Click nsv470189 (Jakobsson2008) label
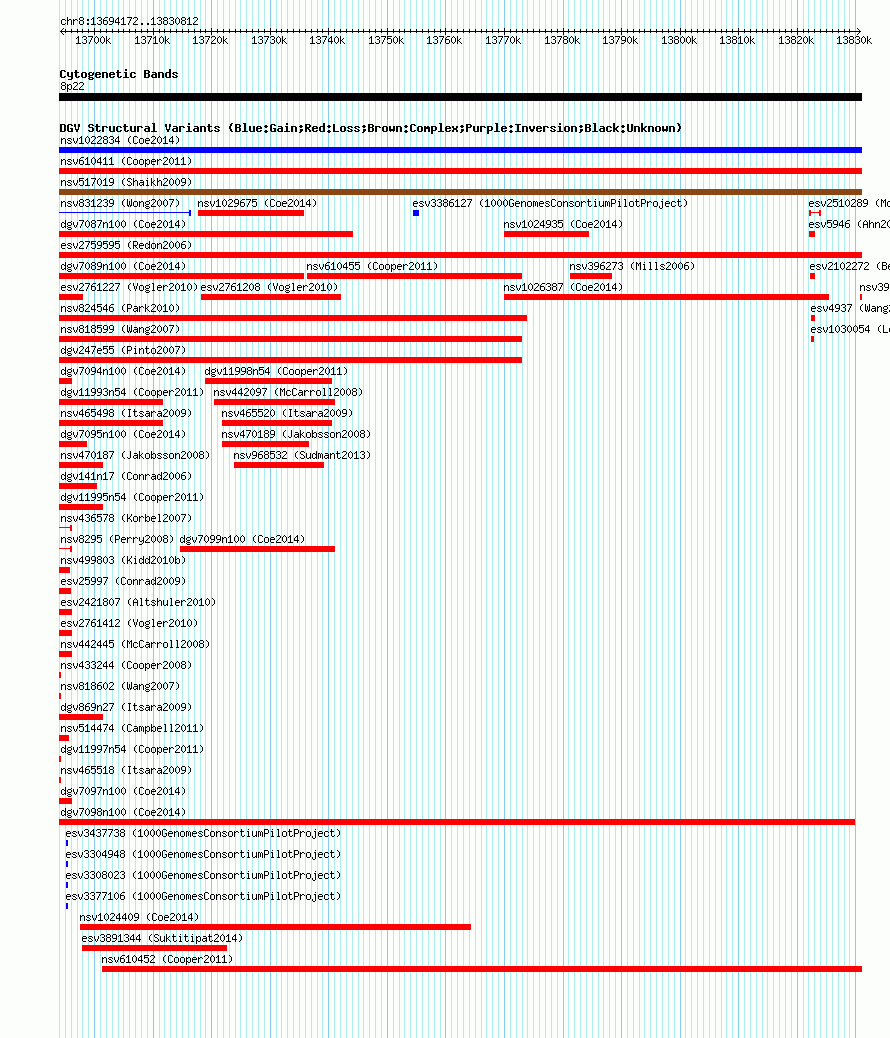890x1038 pixels. [x=296, y=434]
